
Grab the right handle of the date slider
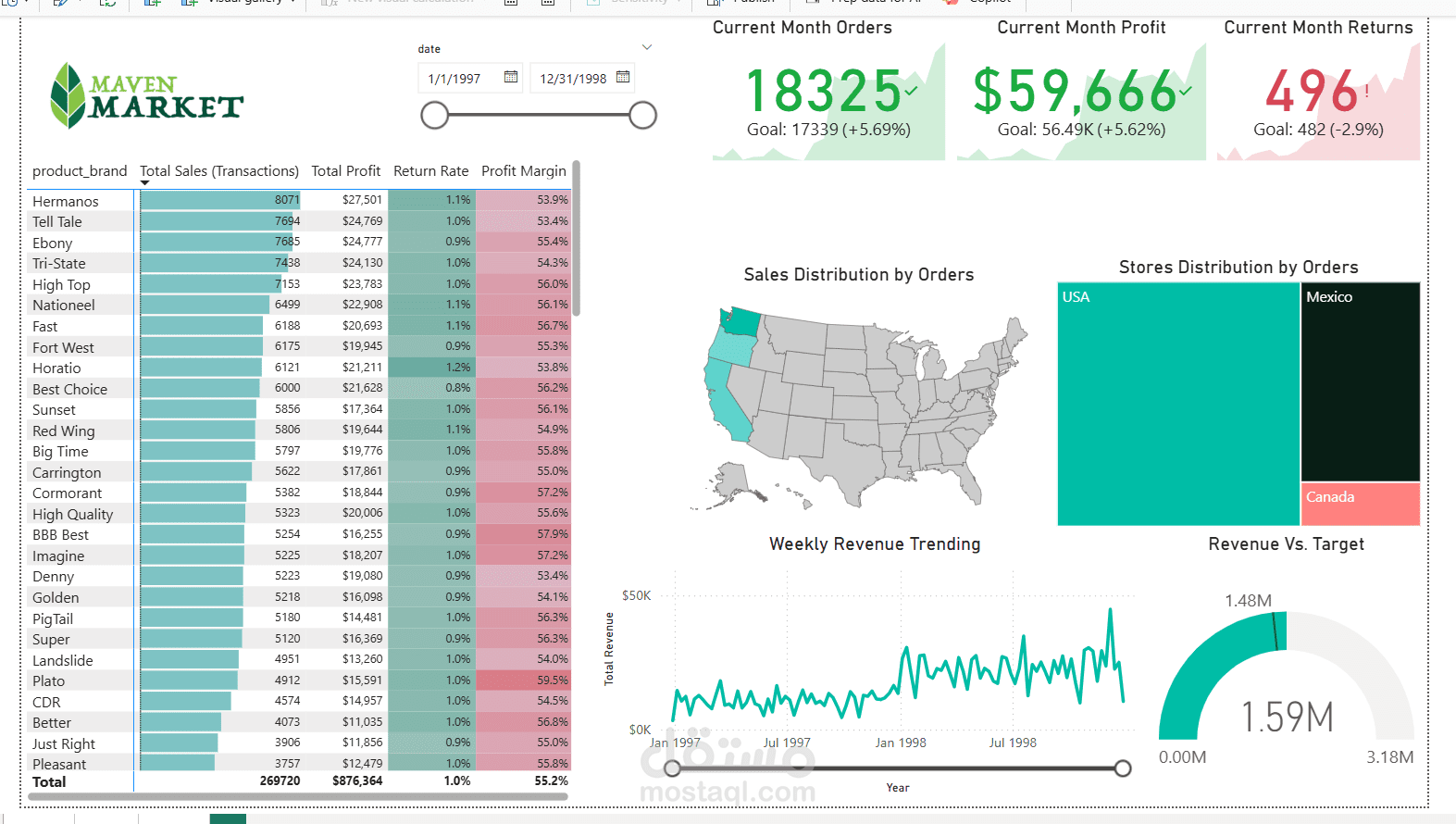click(x=642, y=116)
